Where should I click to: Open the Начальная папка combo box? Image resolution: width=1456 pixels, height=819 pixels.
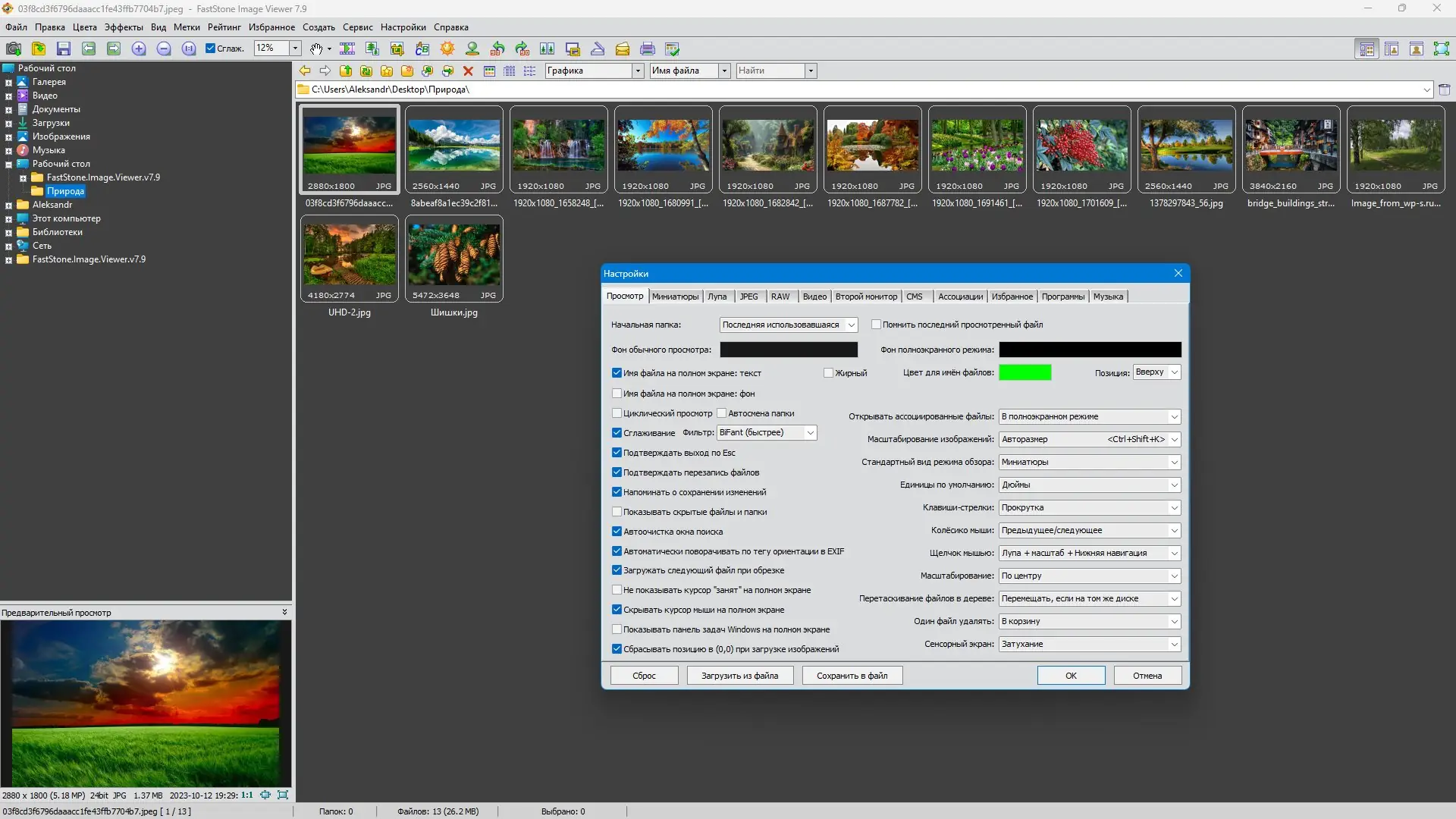click(x=788, y=325)
